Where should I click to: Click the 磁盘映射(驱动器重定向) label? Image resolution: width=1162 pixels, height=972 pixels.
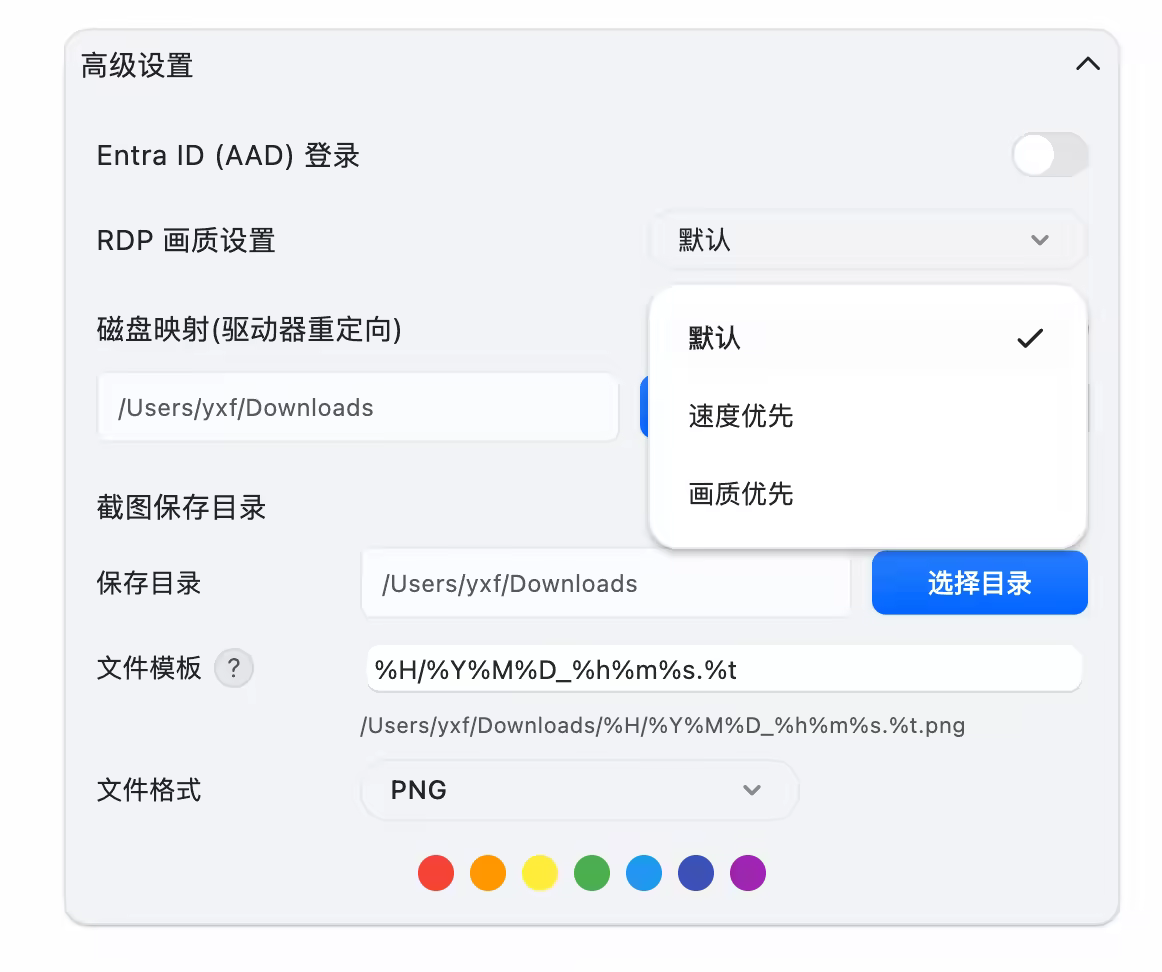coord(250,330)
